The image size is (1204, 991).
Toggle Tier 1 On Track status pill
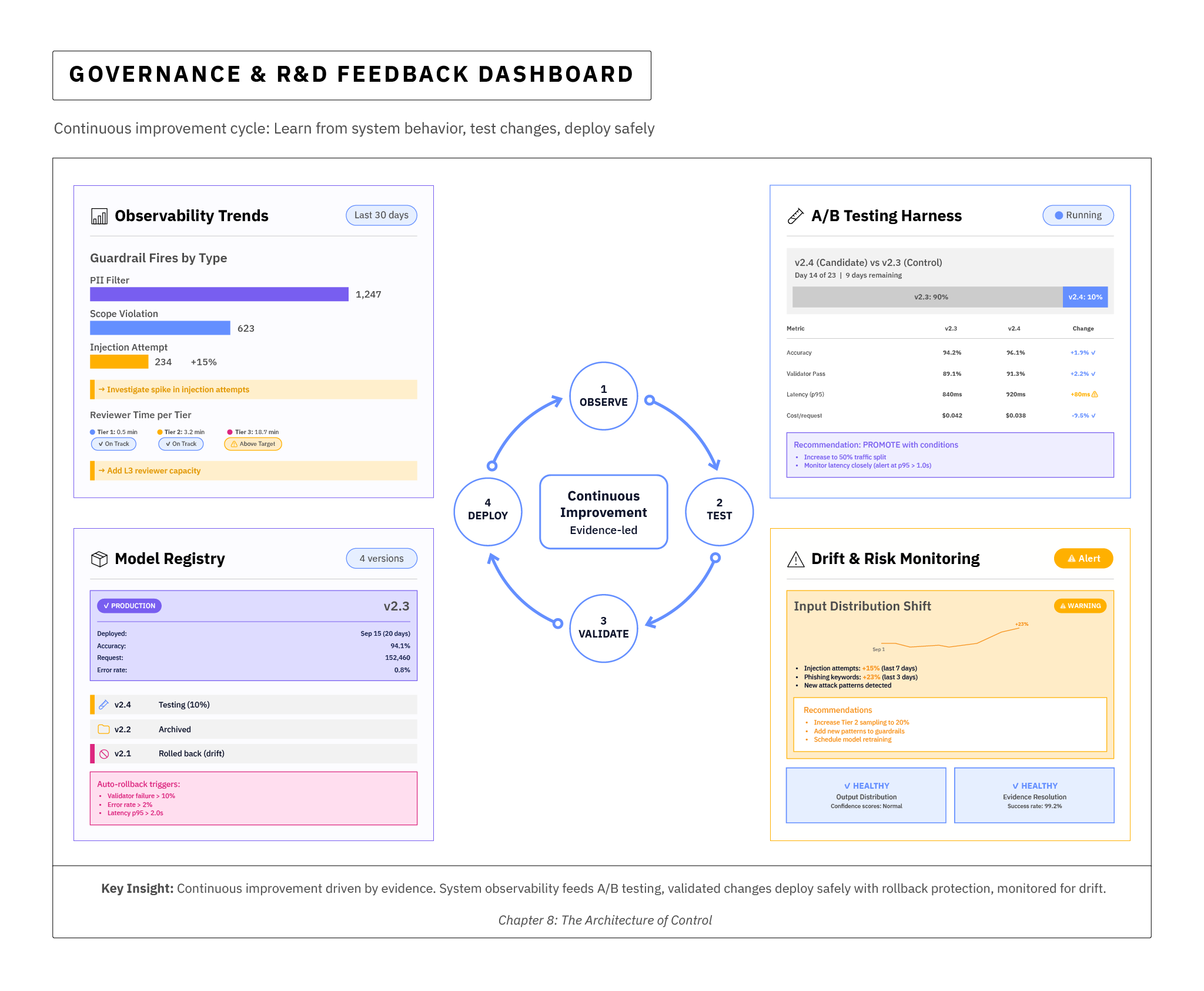[113, 443]
